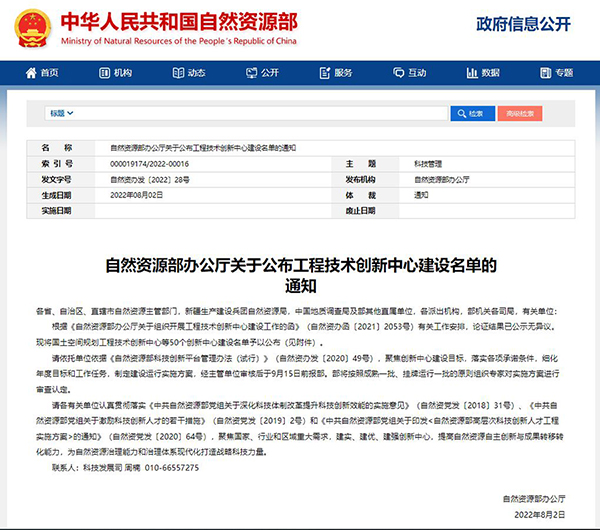The image size is (600, 530).
Task: Click the 自然资源部办公厅 signature line
Action: click(534, 499)
